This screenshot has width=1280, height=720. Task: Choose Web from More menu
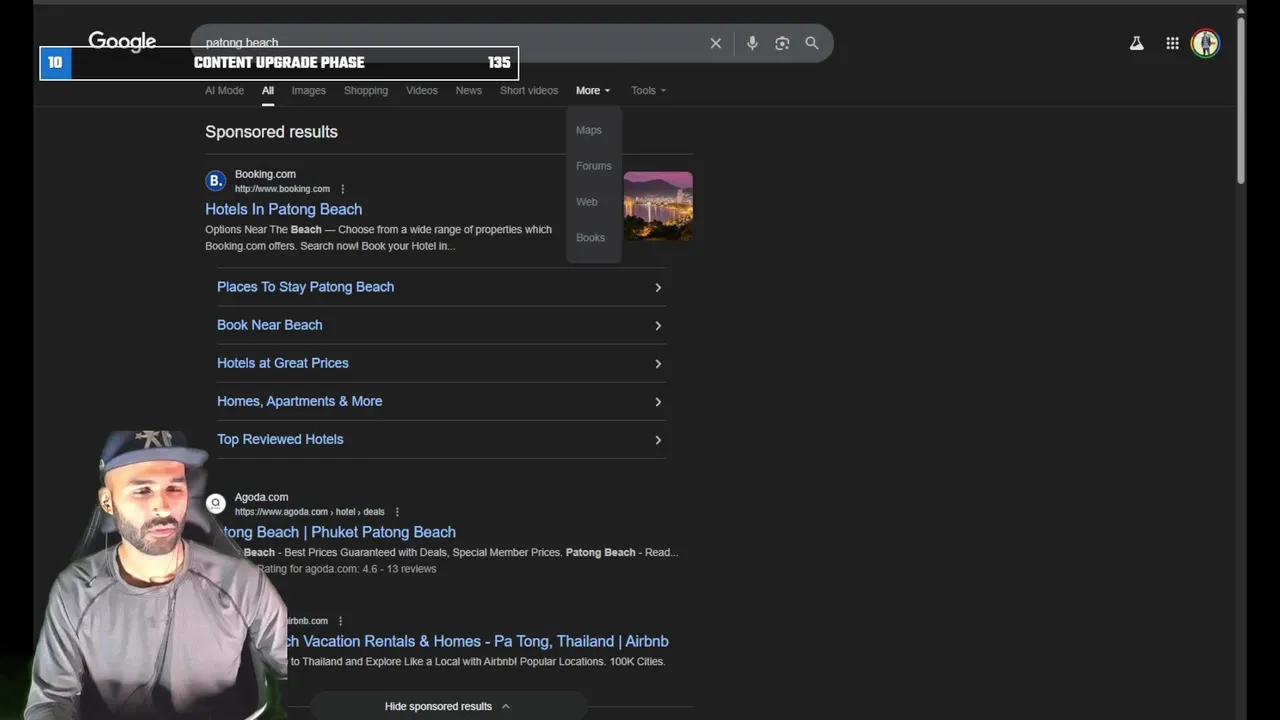(587, 202)
